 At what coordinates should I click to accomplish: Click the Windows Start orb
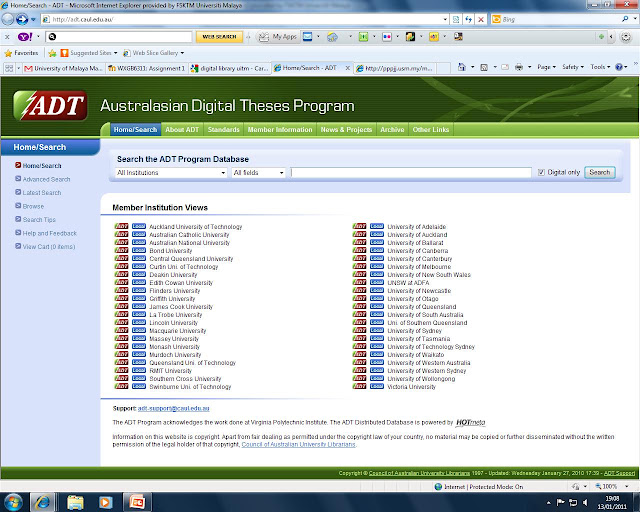(x=13, y=502)
